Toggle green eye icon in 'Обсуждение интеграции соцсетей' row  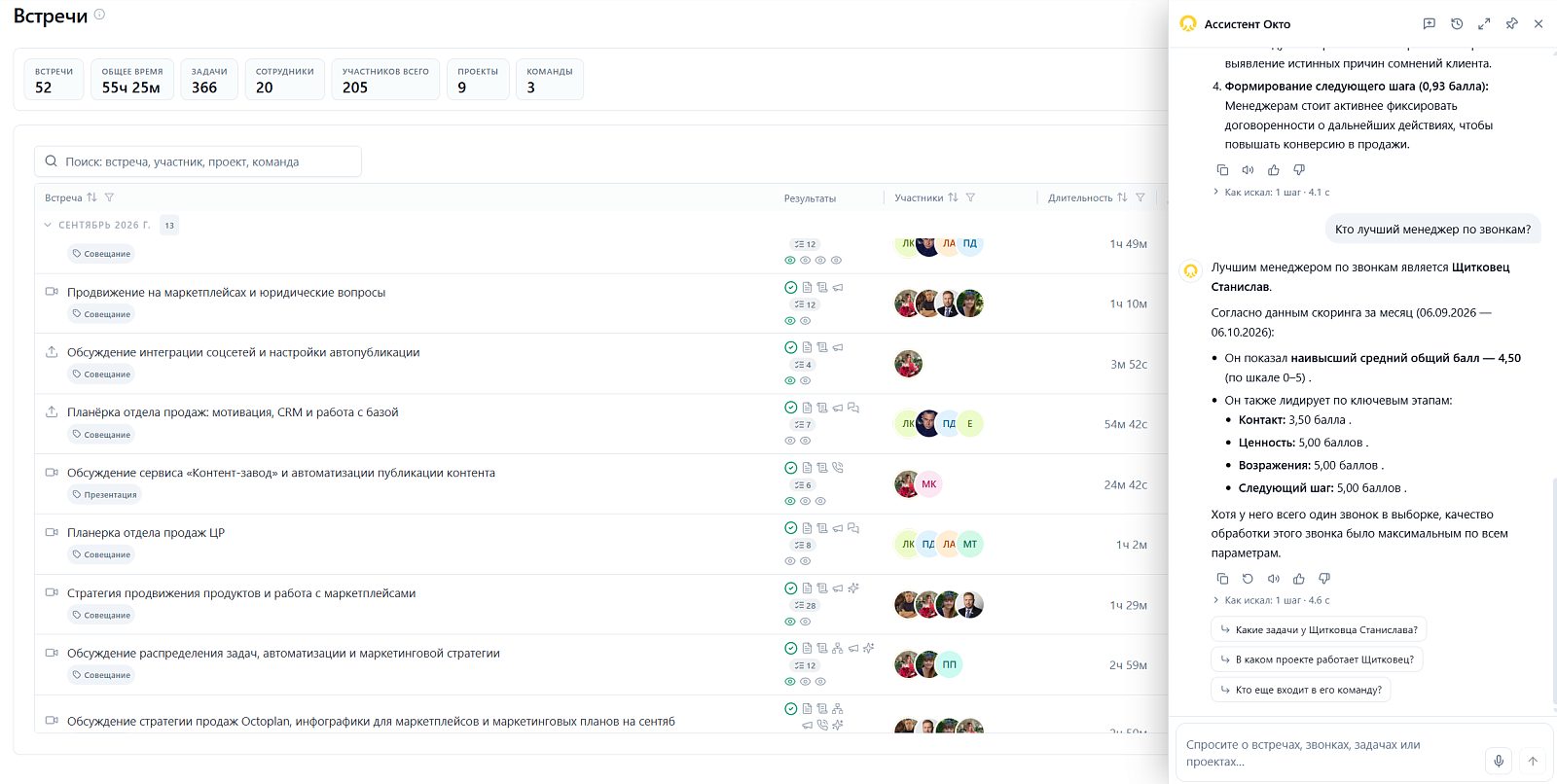pyautogui.click(x=790, y=381)
